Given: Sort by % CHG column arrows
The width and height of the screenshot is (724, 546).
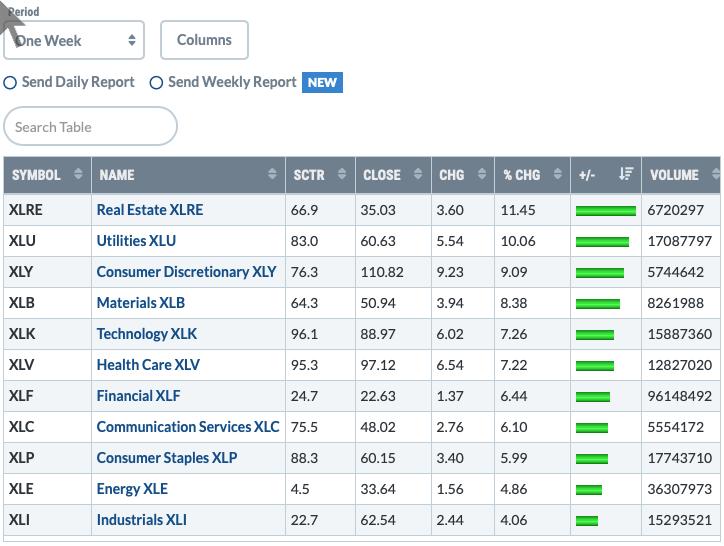Looking at the screenshot, I should [558, 174].
